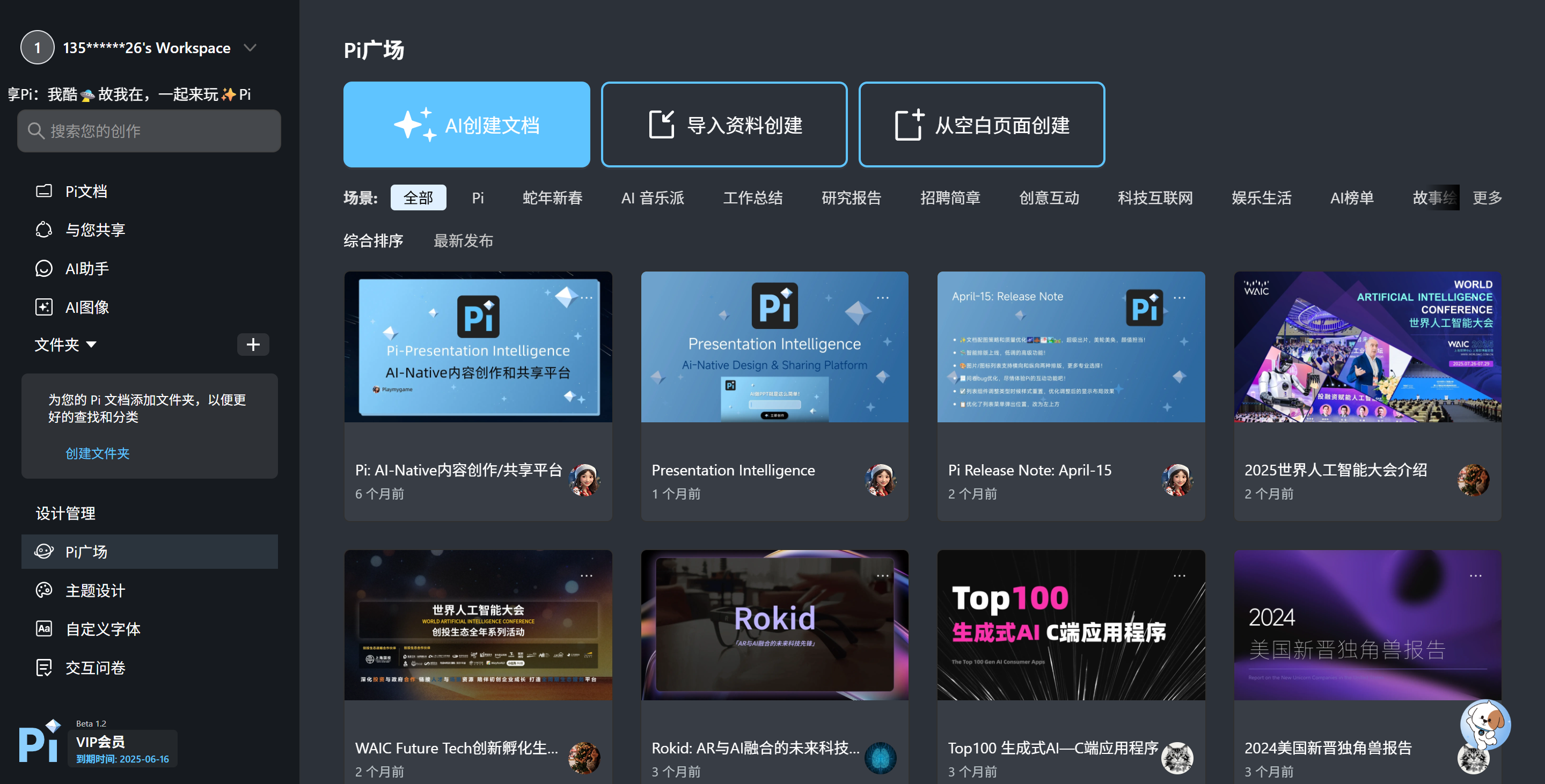Click the 135******26's Workspace name
Screen dimensions: 1545x784
(147, 48)
